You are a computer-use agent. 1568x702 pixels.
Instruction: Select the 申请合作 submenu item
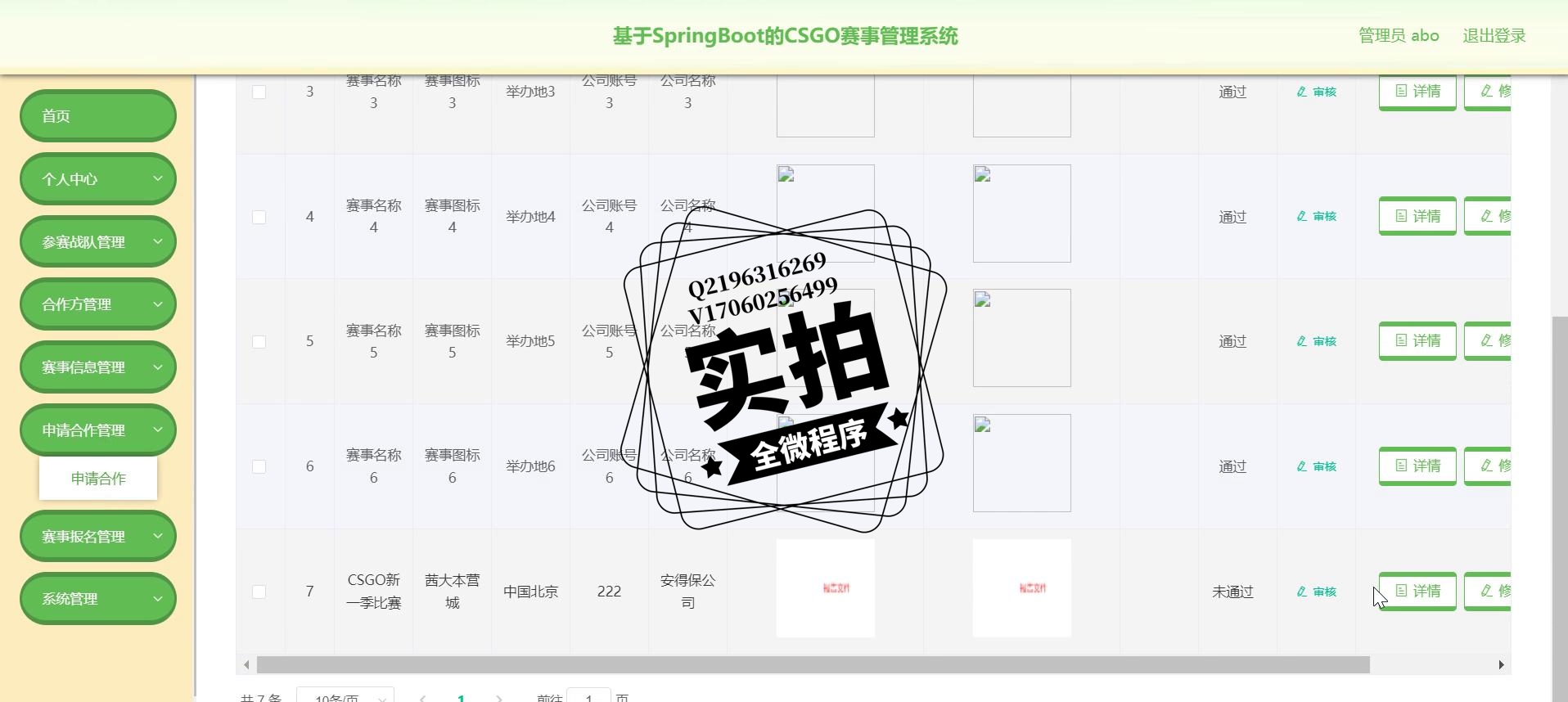pos(98,479)
